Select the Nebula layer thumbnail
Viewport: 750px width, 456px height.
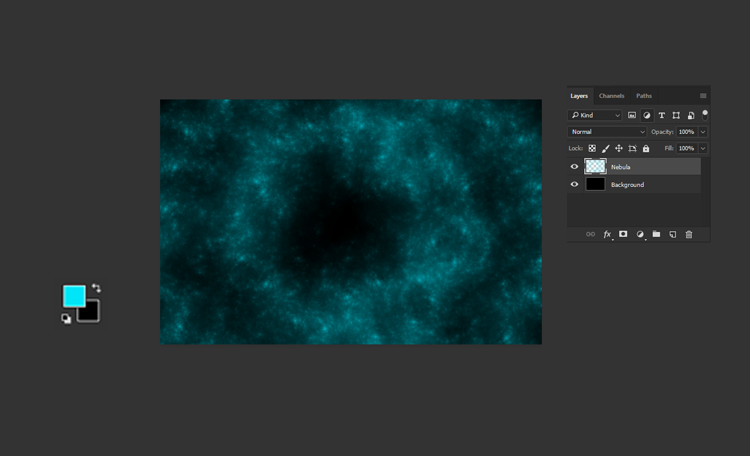coord(595,167)
